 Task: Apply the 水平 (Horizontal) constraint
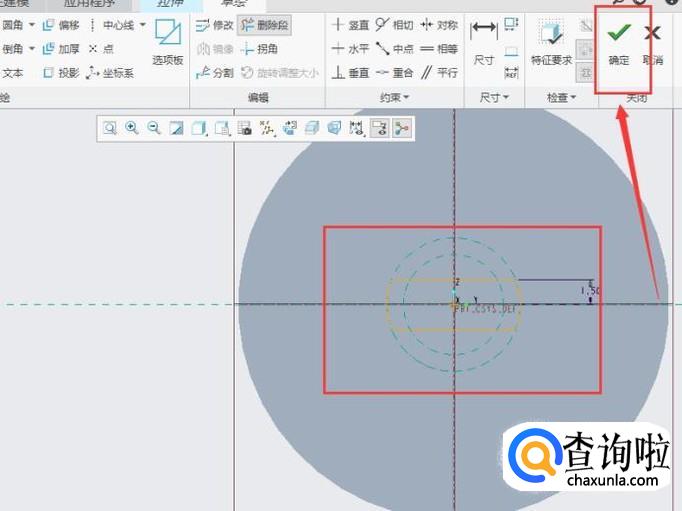click(350, 49)
